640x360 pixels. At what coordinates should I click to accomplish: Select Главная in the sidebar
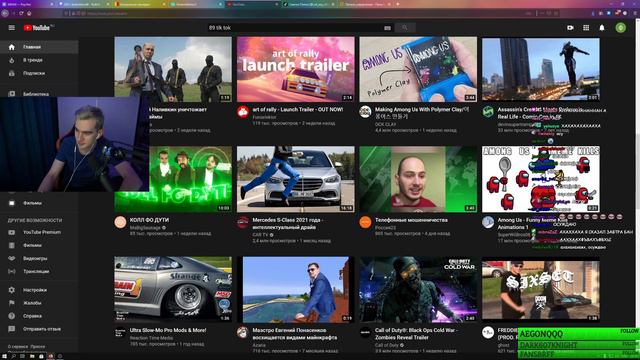point(39,47)
